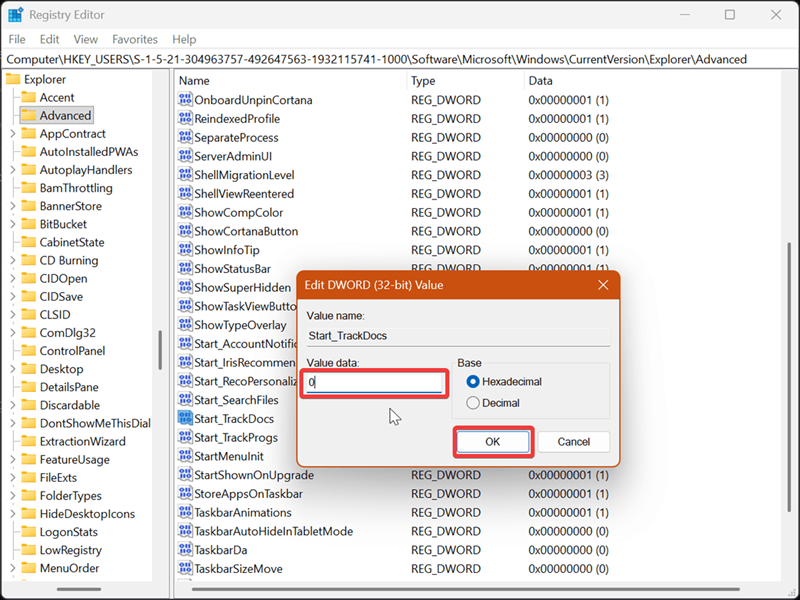The height and width of the screenshot is (600, 800).
Task: Click the Explorer folder icon in tree
Action: [13, 79]
